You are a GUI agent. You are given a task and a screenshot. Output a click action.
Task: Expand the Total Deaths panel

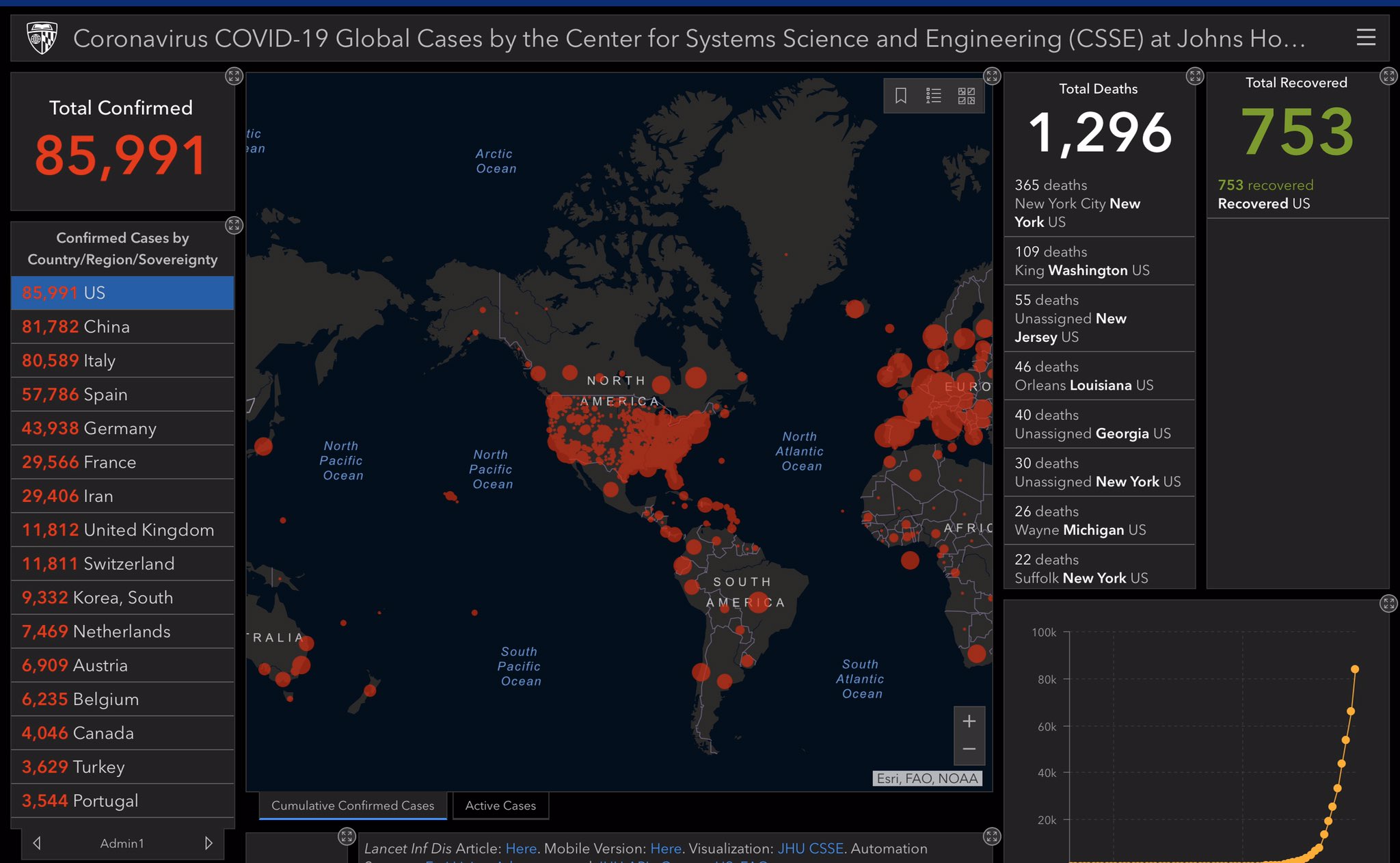click(x=1195, y=76)
